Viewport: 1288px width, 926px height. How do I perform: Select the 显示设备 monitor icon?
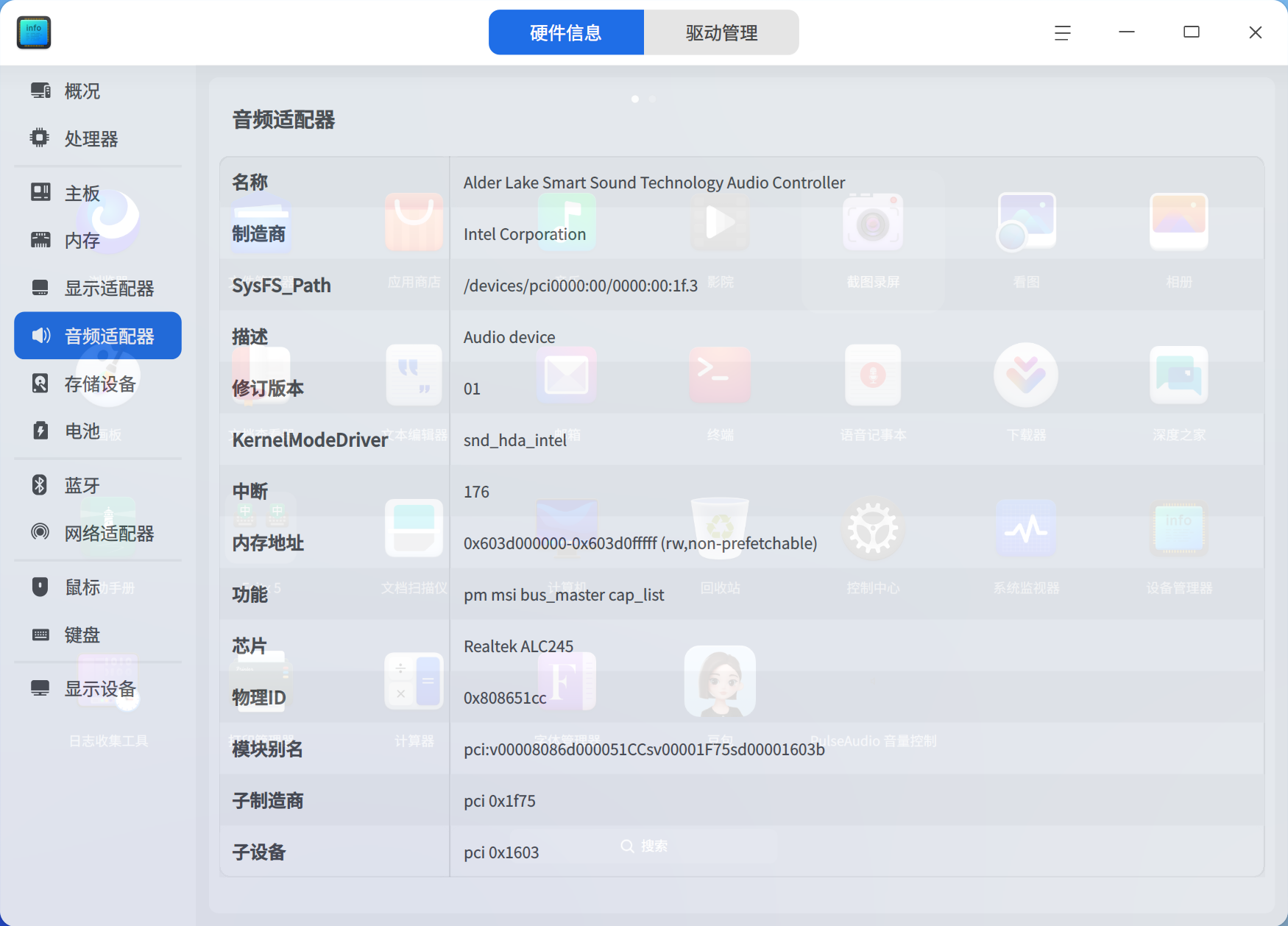pos(40,688)
